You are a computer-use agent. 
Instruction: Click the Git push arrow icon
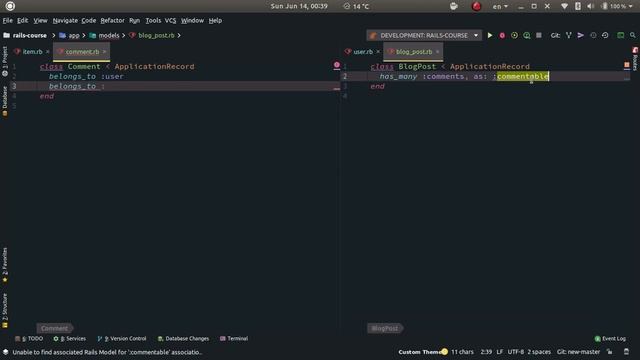pos(580,36)
